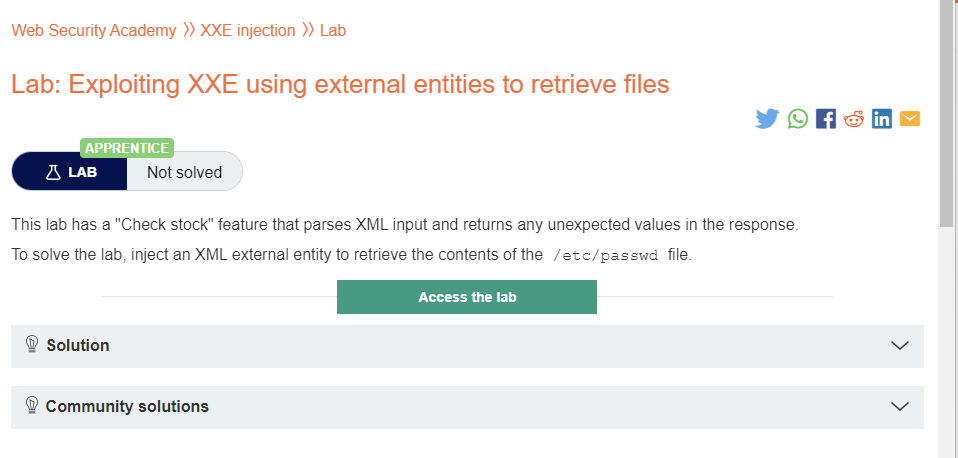Click the APPRENTICE difficulty tag
This screenshot has height=458, width=958.
[127, 148]
